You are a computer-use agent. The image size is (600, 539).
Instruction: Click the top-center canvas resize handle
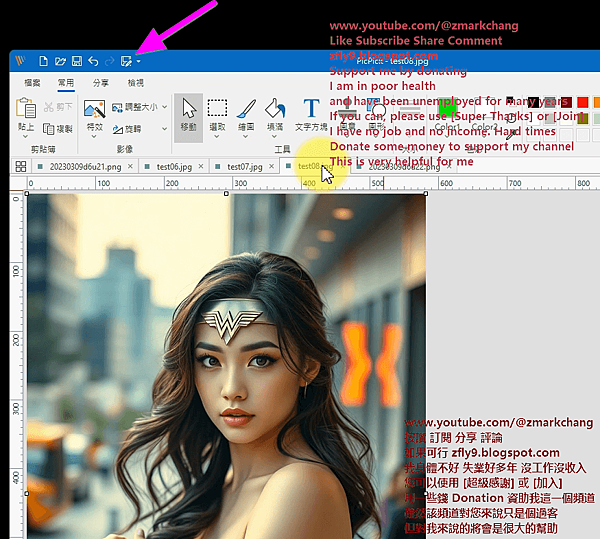coord(226,194)
